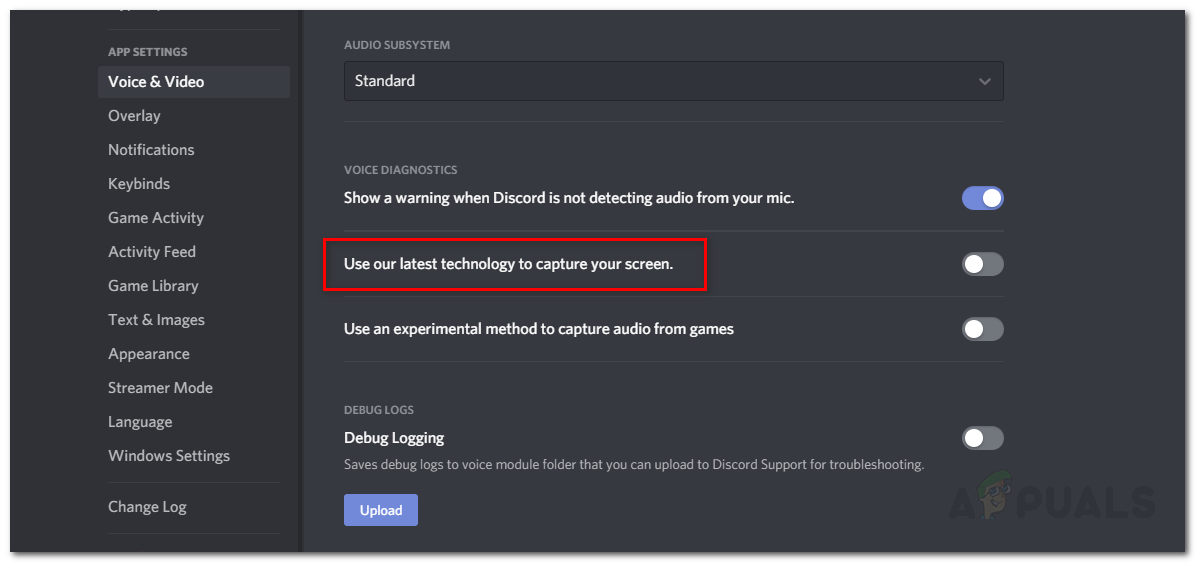Select Voice & Video settings tab

point(156,82)
